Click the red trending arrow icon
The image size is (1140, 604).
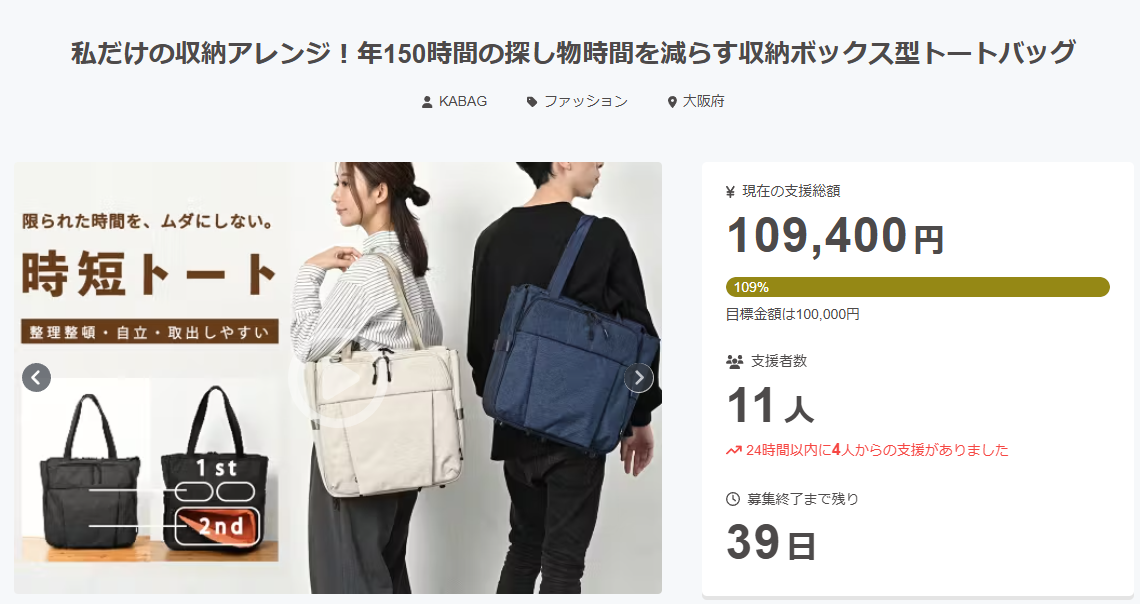coord(733,451)
